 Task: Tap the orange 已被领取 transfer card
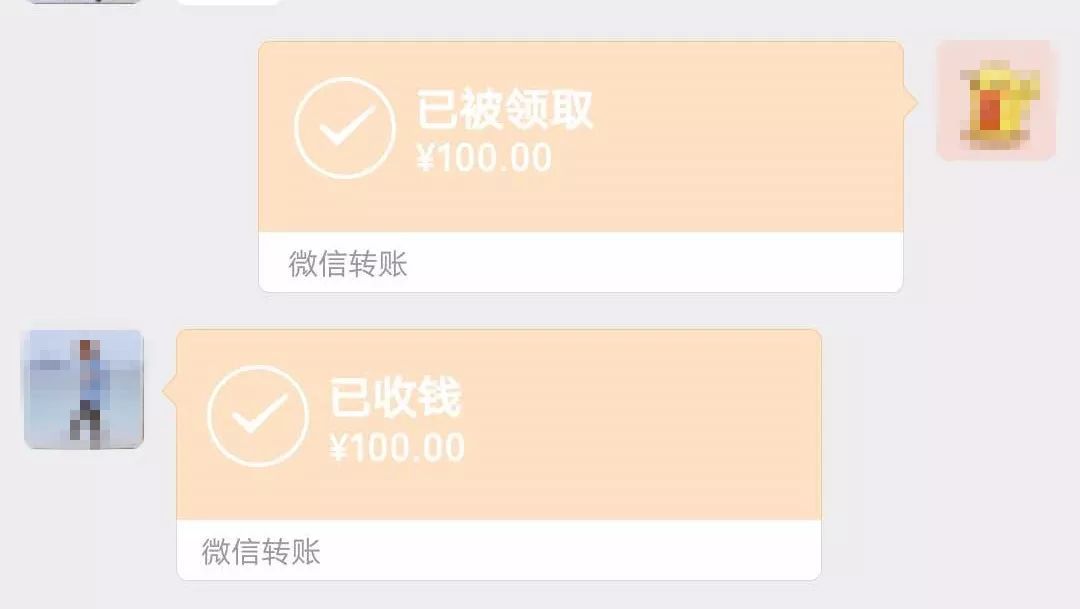pos(580,135)
